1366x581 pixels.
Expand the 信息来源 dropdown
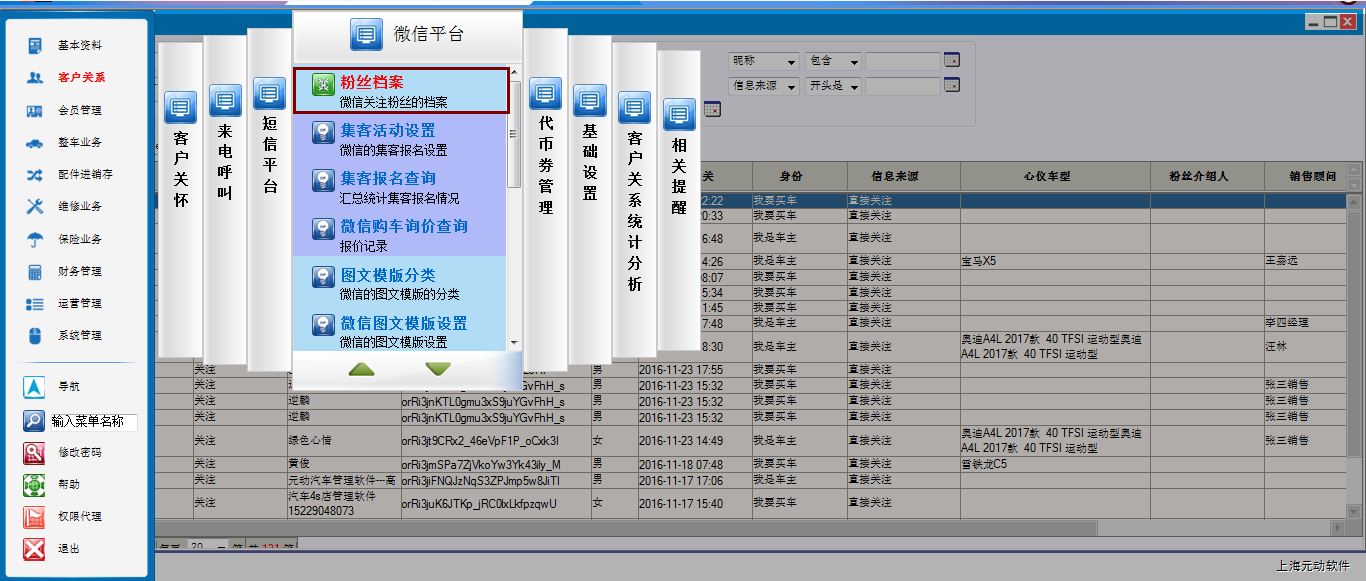tap(792, 87)
